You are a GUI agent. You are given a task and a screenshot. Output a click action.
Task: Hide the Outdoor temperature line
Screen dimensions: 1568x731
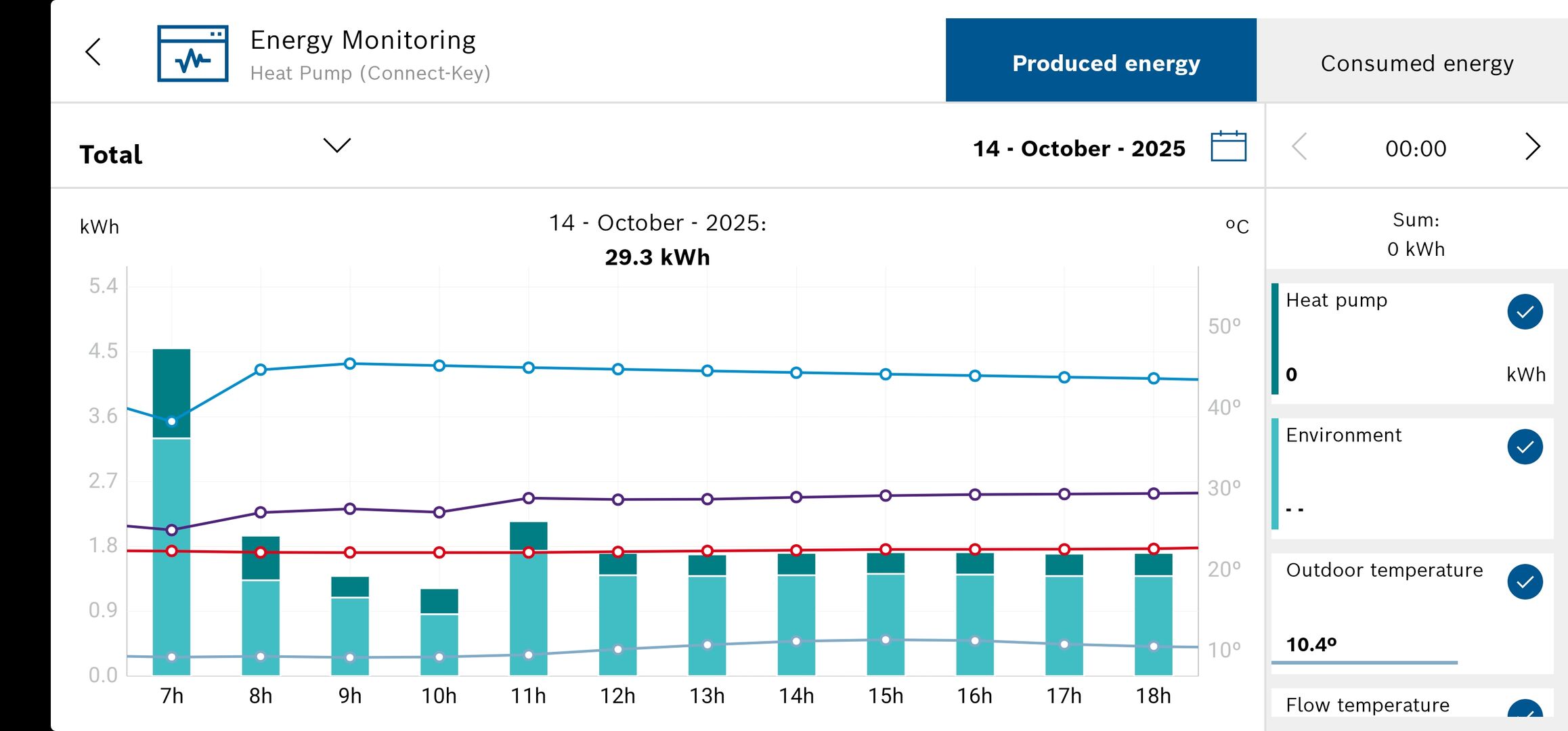1525,581
